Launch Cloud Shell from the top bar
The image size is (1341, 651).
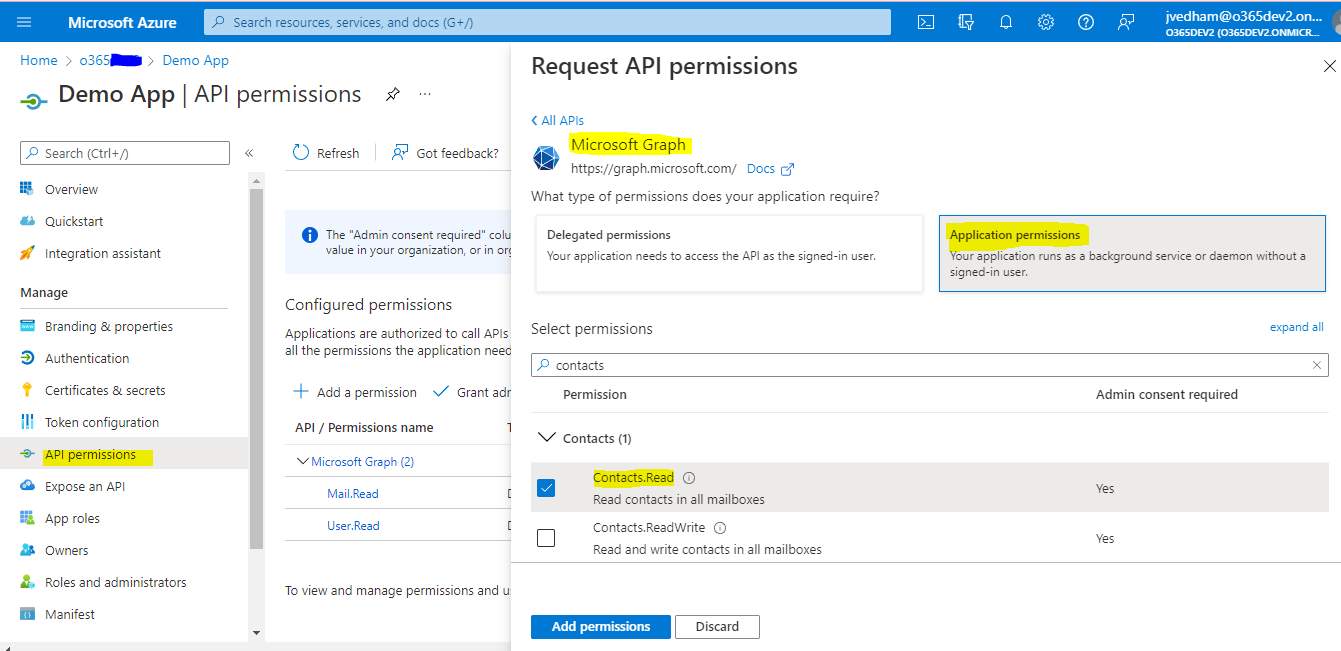tap(927, 22)
